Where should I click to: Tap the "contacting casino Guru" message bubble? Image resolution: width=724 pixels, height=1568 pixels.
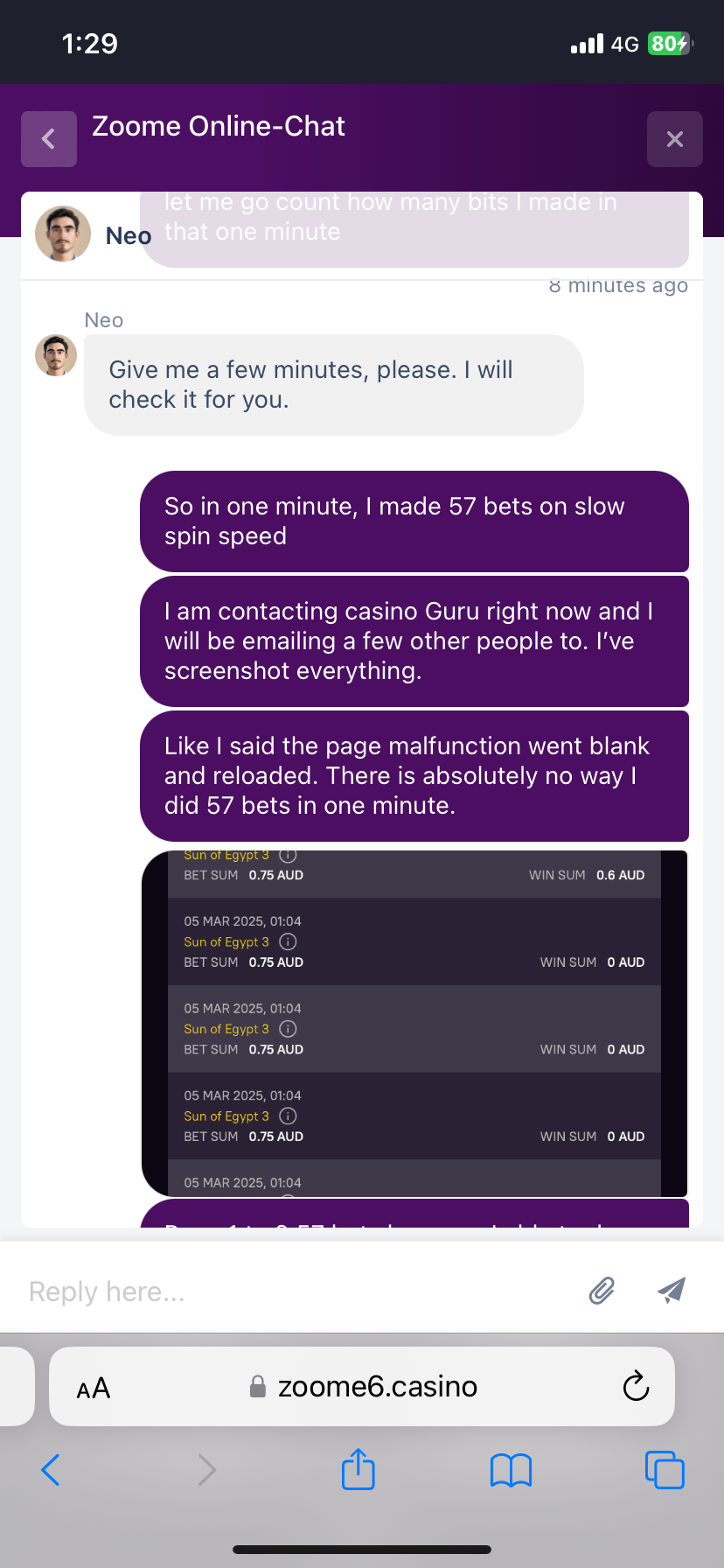tap(414, 641)
